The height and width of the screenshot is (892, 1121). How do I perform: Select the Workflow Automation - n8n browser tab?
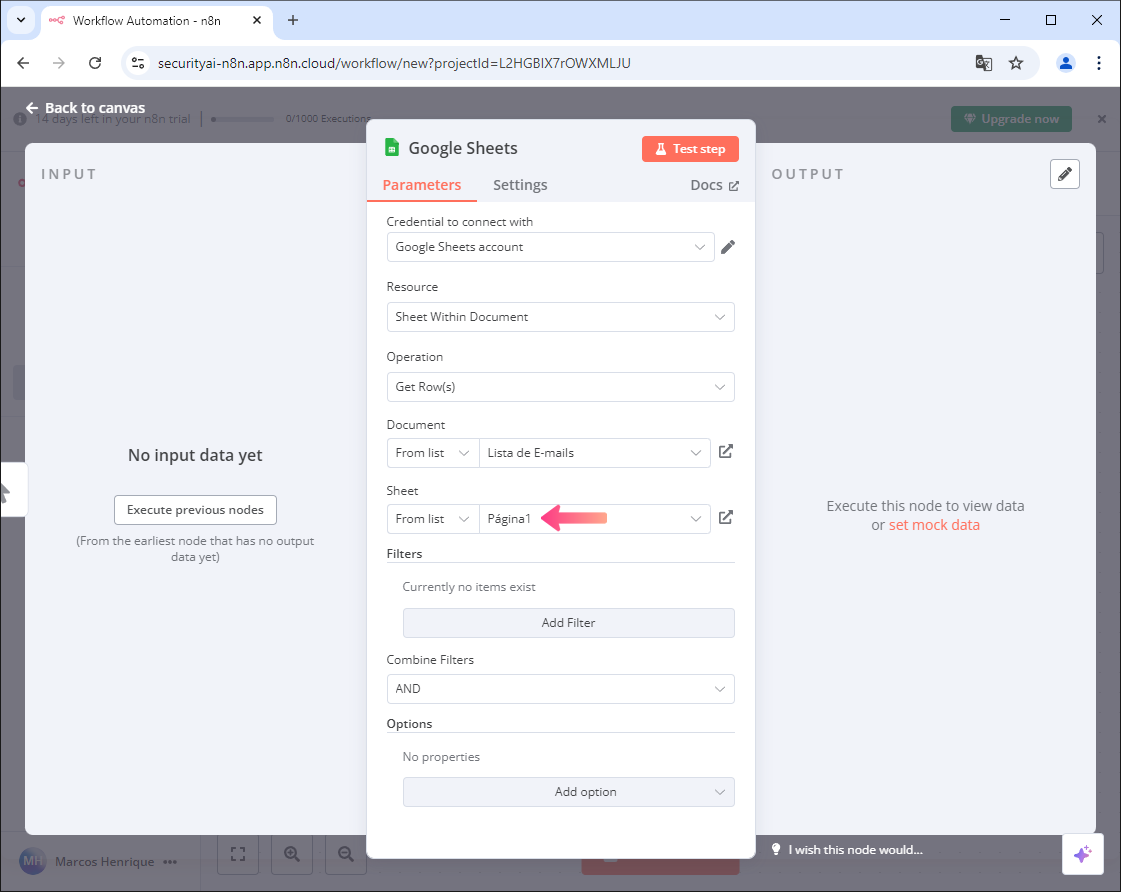click(x=155, y=21)
